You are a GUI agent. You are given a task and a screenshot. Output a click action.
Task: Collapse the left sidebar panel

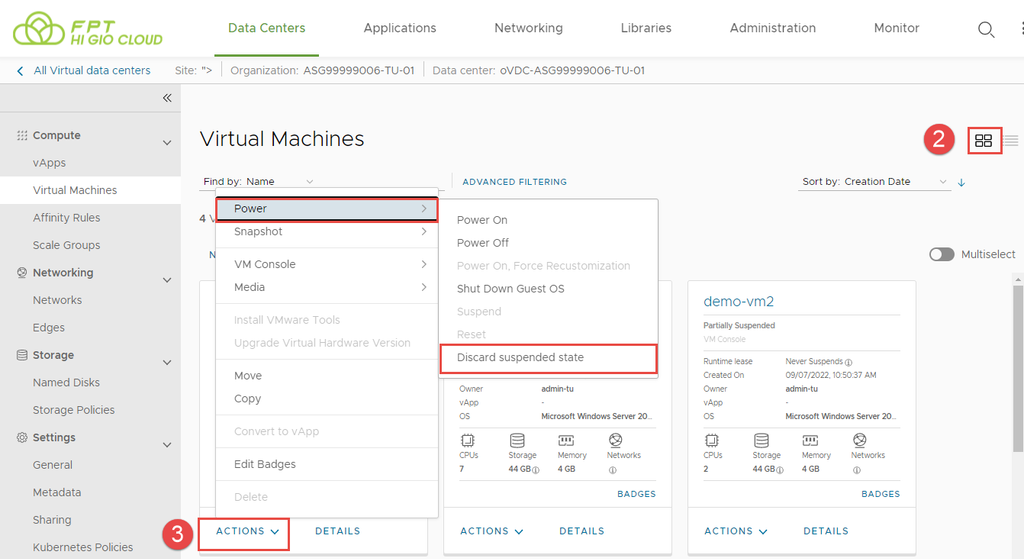(x=167, y=98)
